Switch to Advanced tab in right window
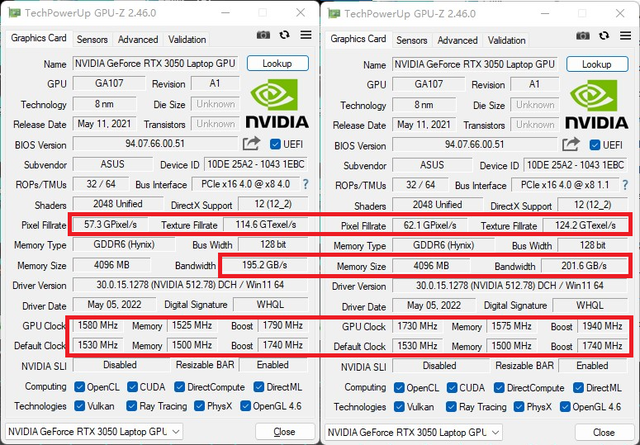640x445 pixels. 458,40
